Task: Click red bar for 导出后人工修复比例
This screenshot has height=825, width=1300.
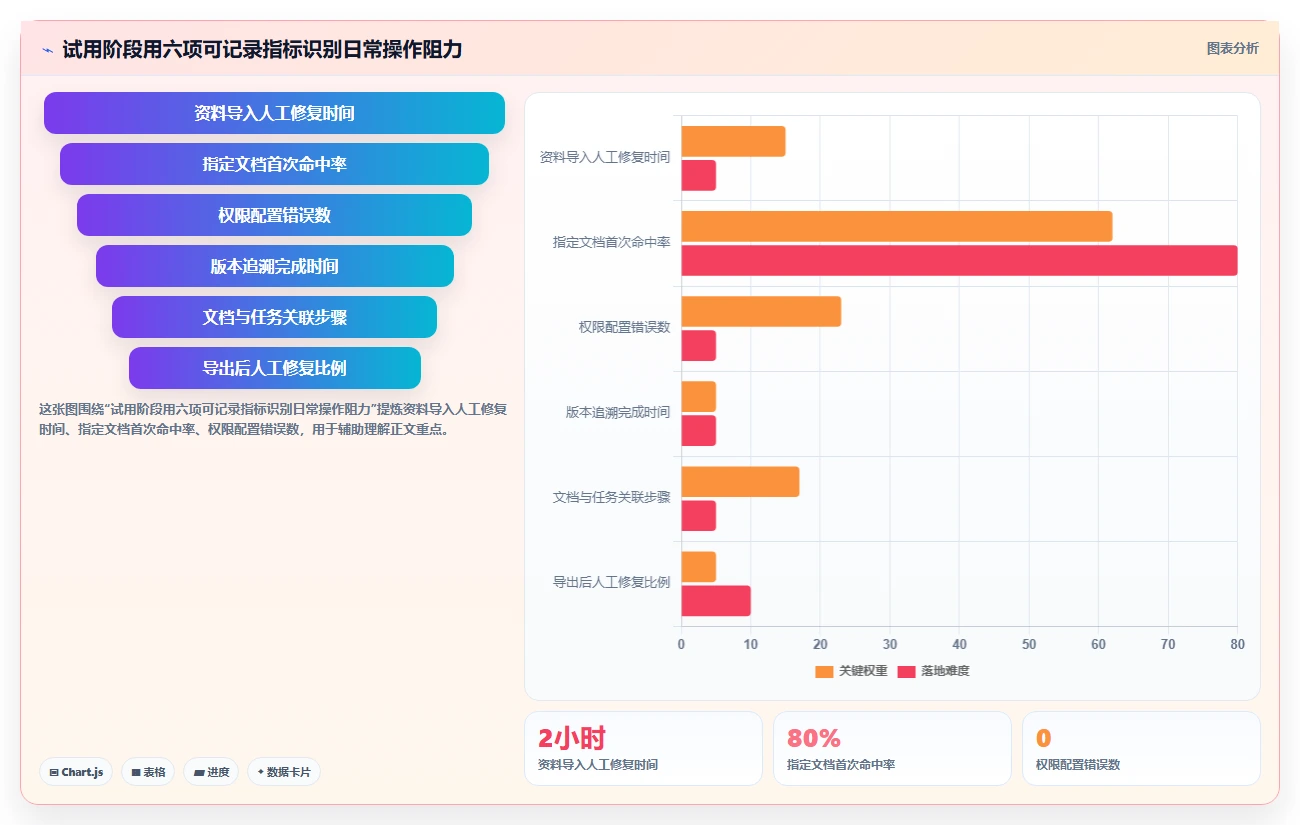Action: 716,601
